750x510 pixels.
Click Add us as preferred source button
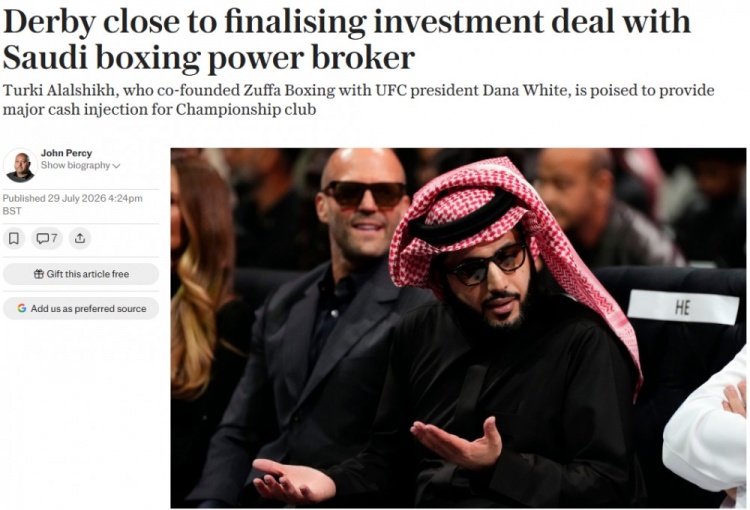click(x=81, y=309)
